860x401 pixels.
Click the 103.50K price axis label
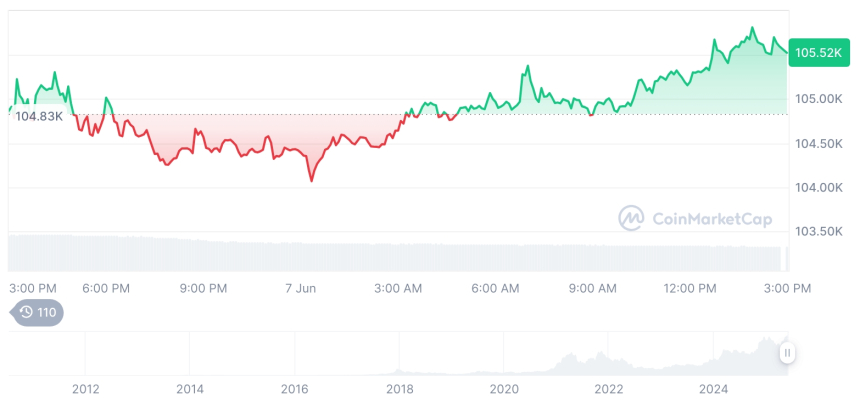coord(817,231)
